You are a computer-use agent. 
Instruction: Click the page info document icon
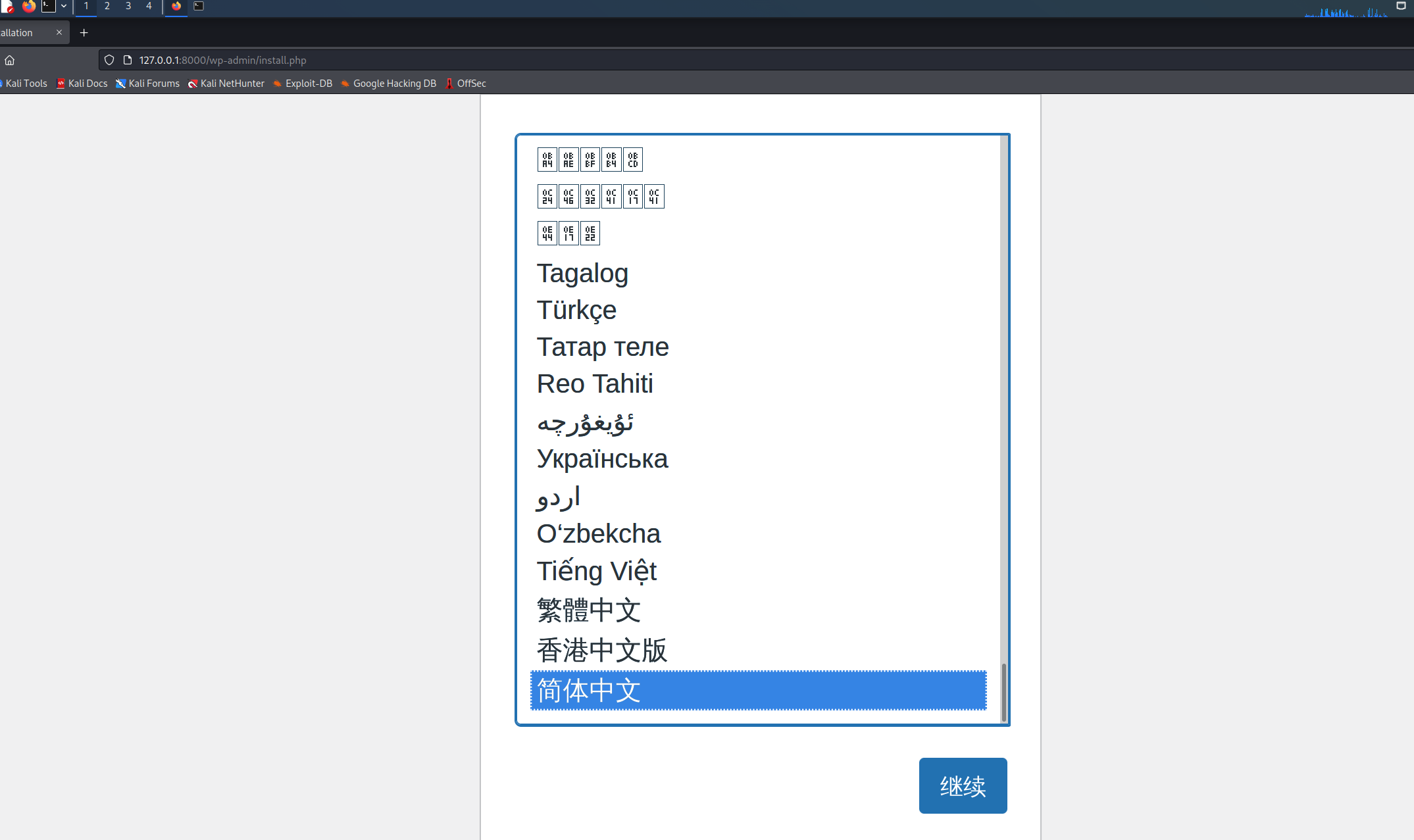128,60
